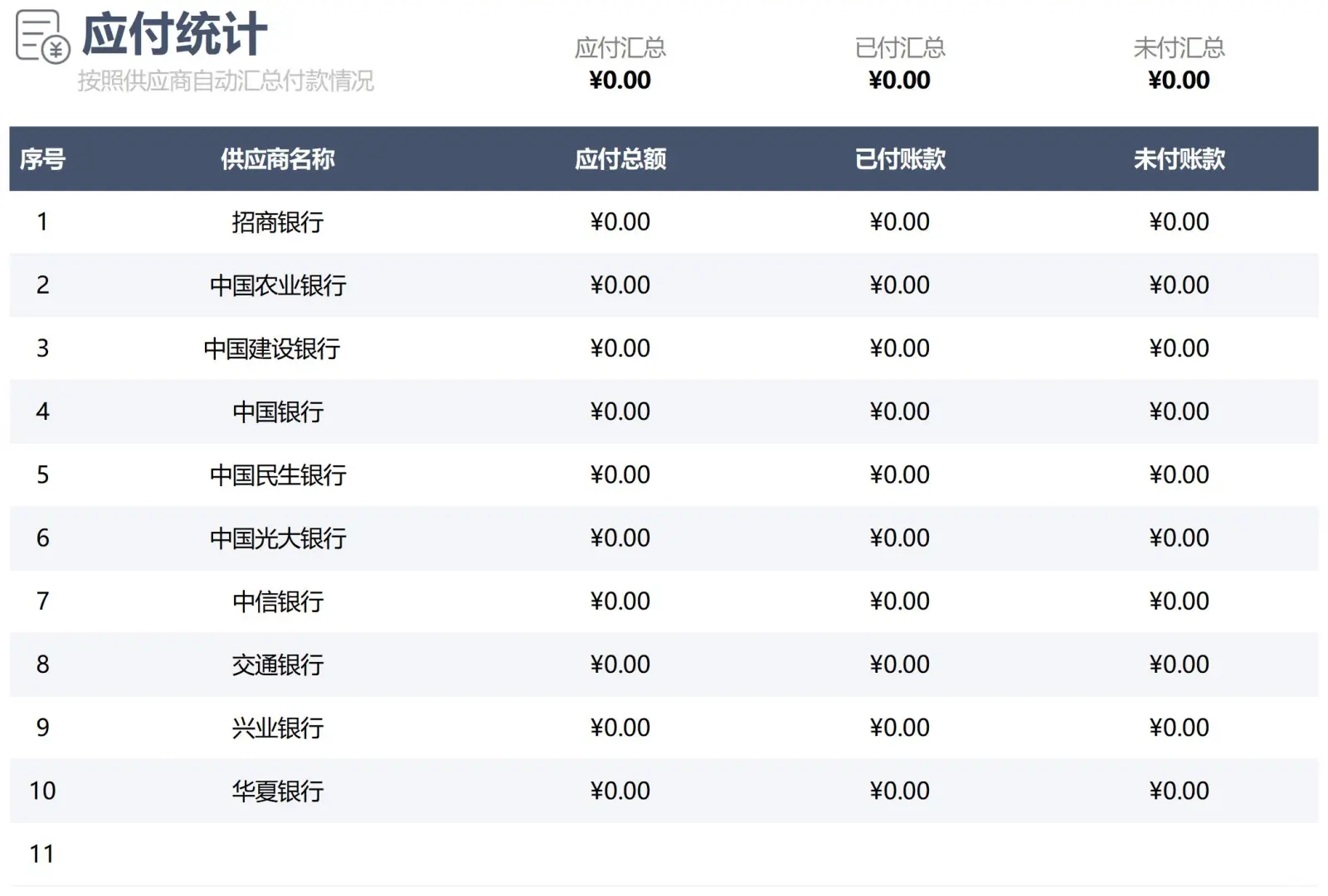The height and width of the screenshot is (896, 1328).
Task: Click the 供应商名称 column header
Action: [277, 159]
